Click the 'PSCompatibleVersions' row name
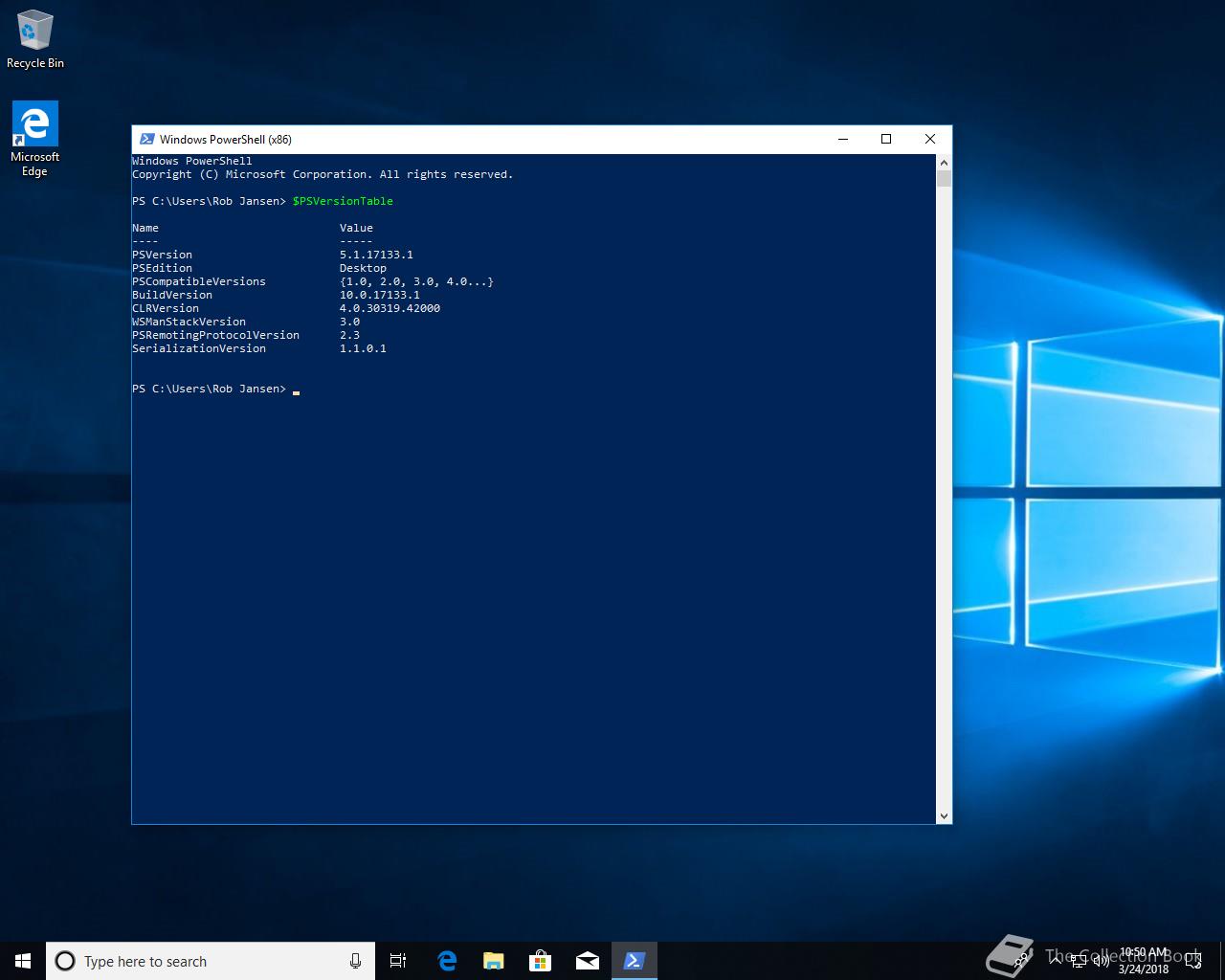Screen dimensions: 1225x980 199,281
